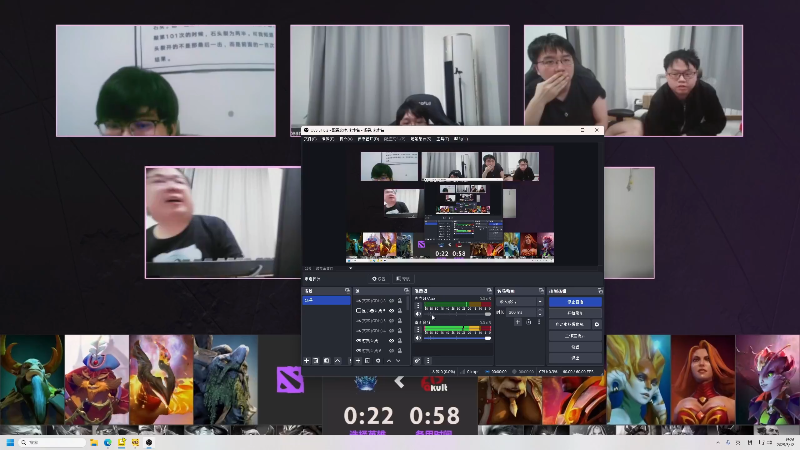Remove selected scene with Scenes trash icon
800x450 pixels.
[x=315, y=361]
